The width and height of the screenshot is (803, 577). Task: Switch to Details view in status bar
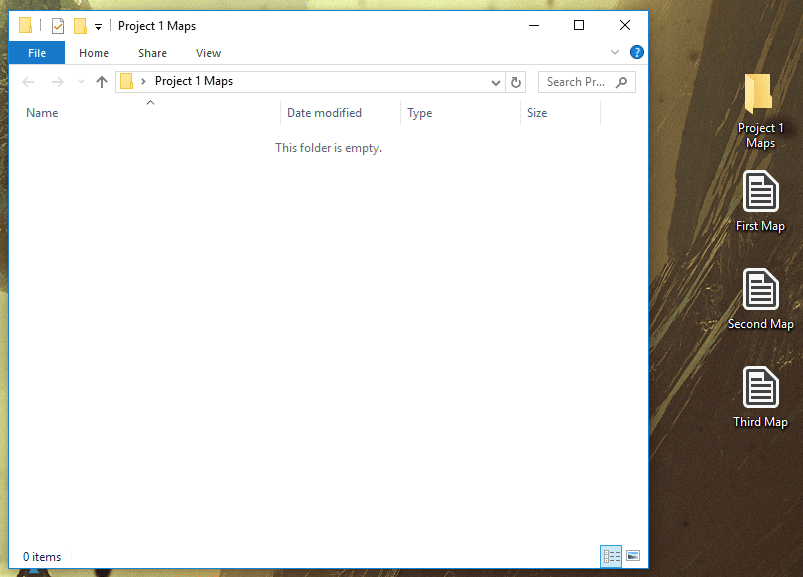(x=611, y=556)
